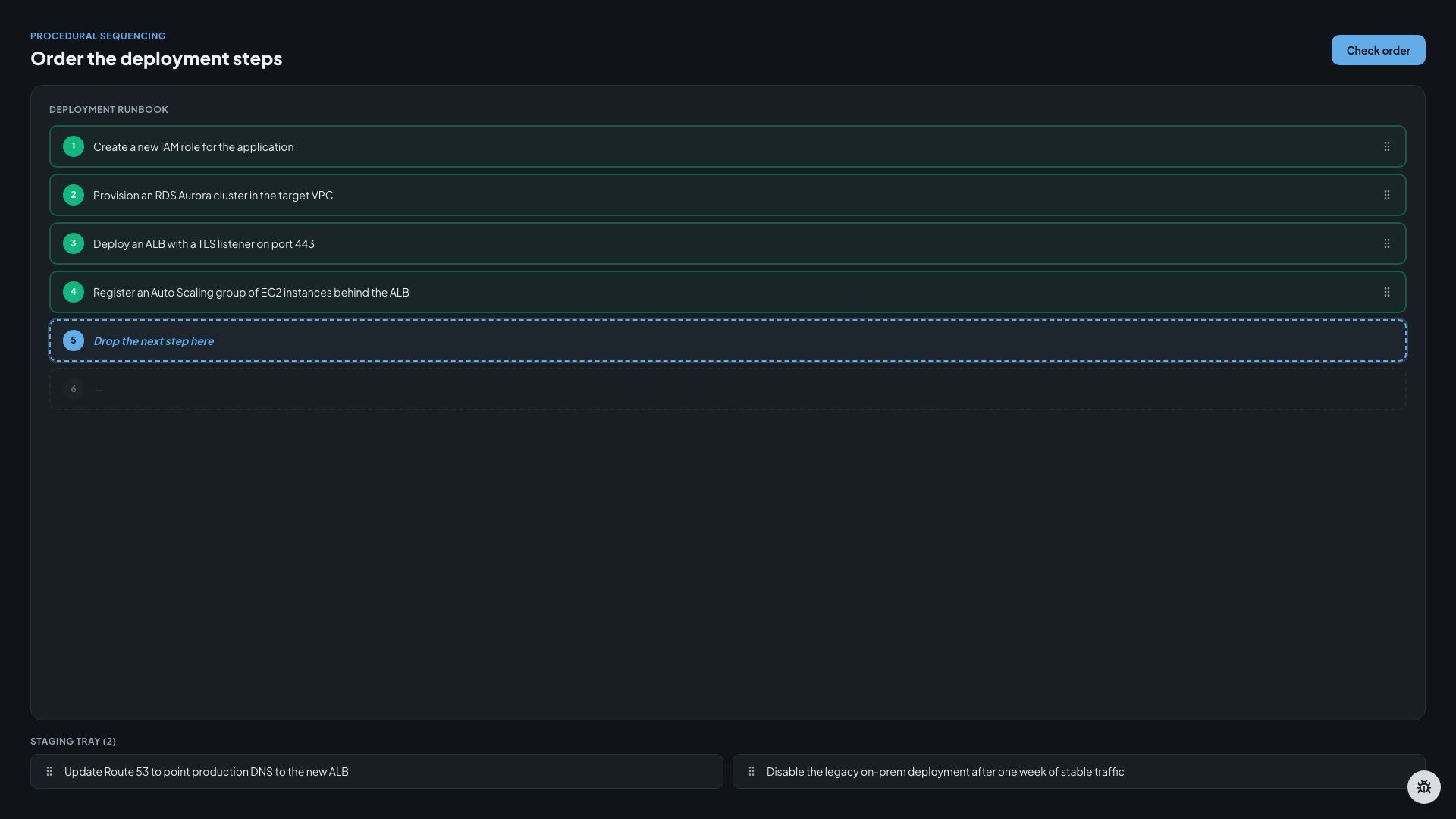Click 'Deploy an ALB with a TLS listener' text

coord(203,243)
